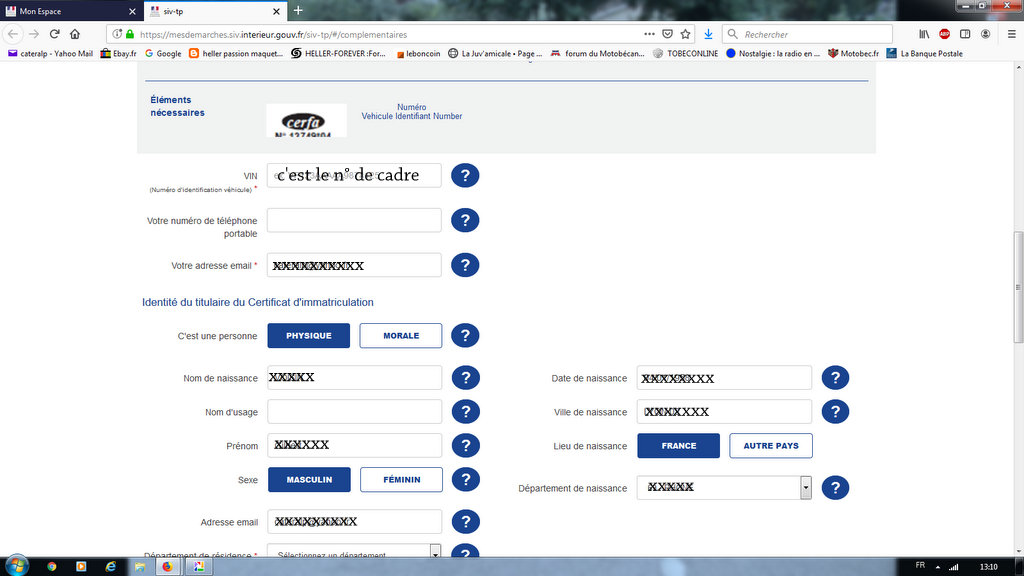Select MORALE person type

click(x=401, y=336)
